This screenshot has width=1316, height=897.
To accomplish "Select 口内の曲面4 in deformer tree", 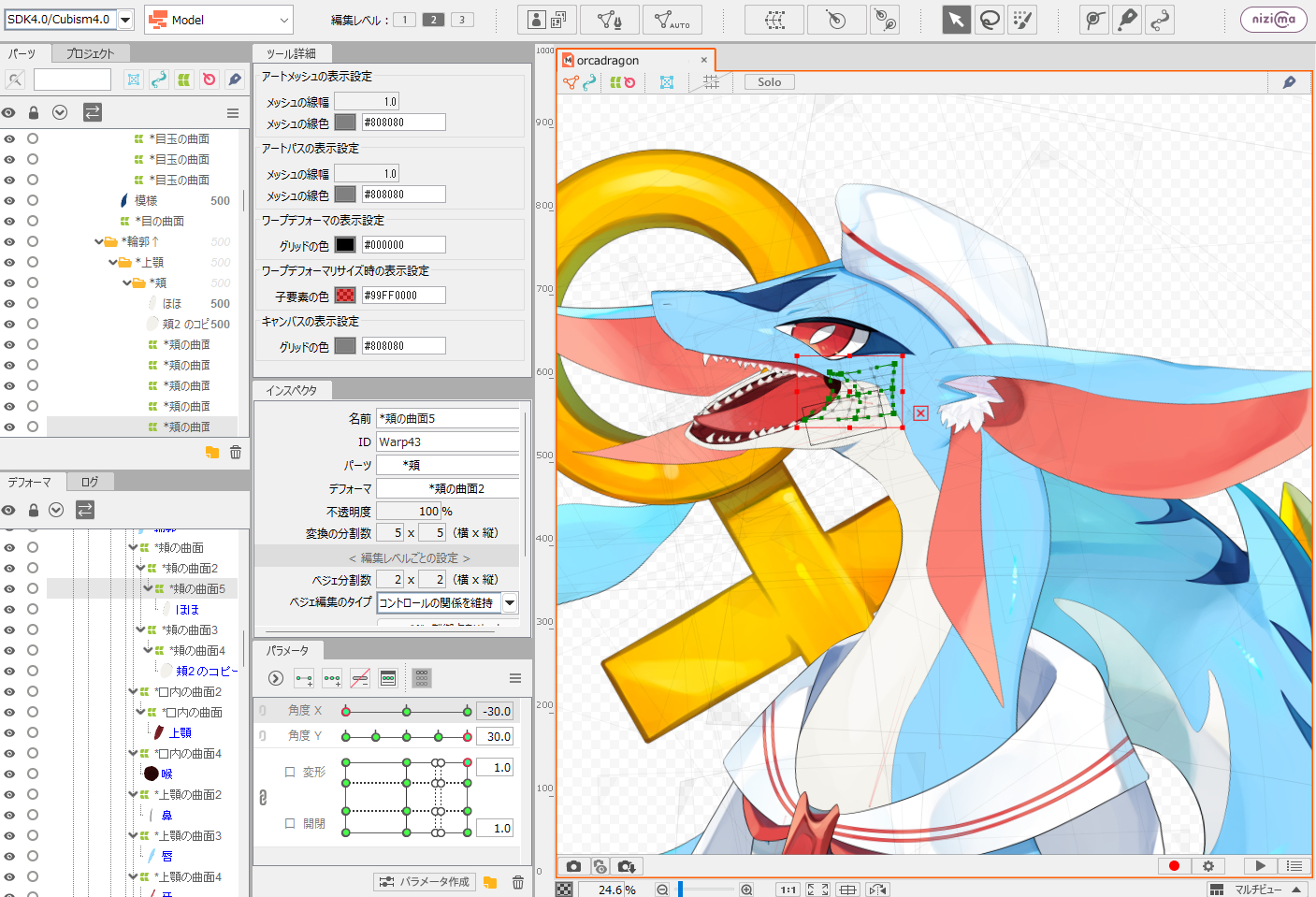I will [x=190, y=753].
